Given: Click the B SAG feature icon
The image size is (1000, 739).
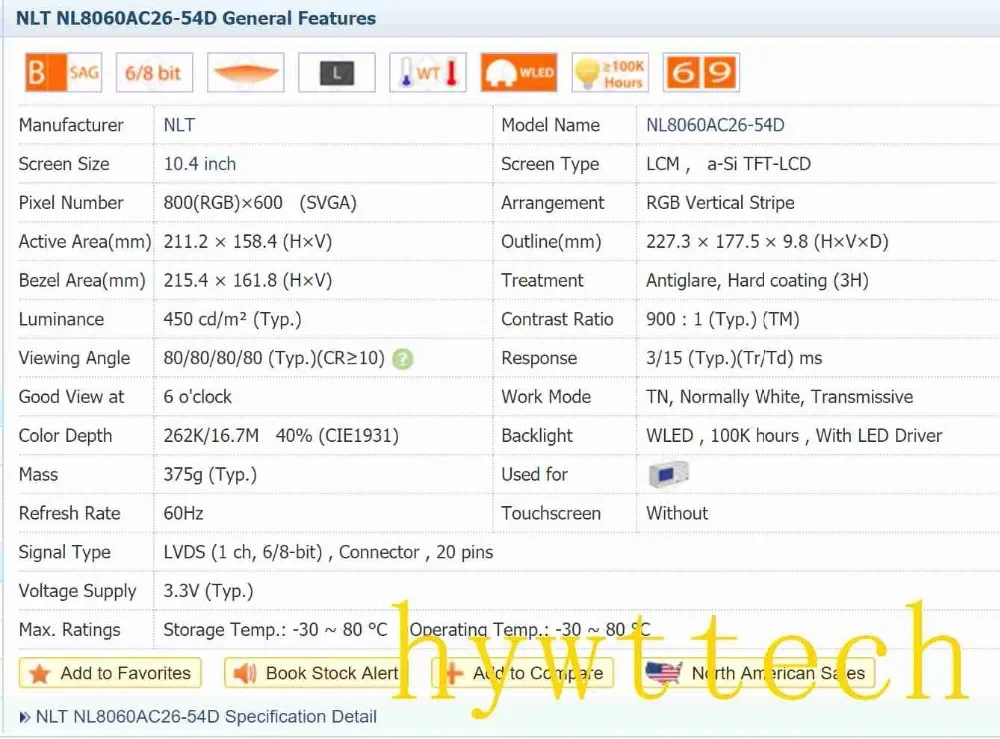Looking at the screenshot, I should coord(63,73).
